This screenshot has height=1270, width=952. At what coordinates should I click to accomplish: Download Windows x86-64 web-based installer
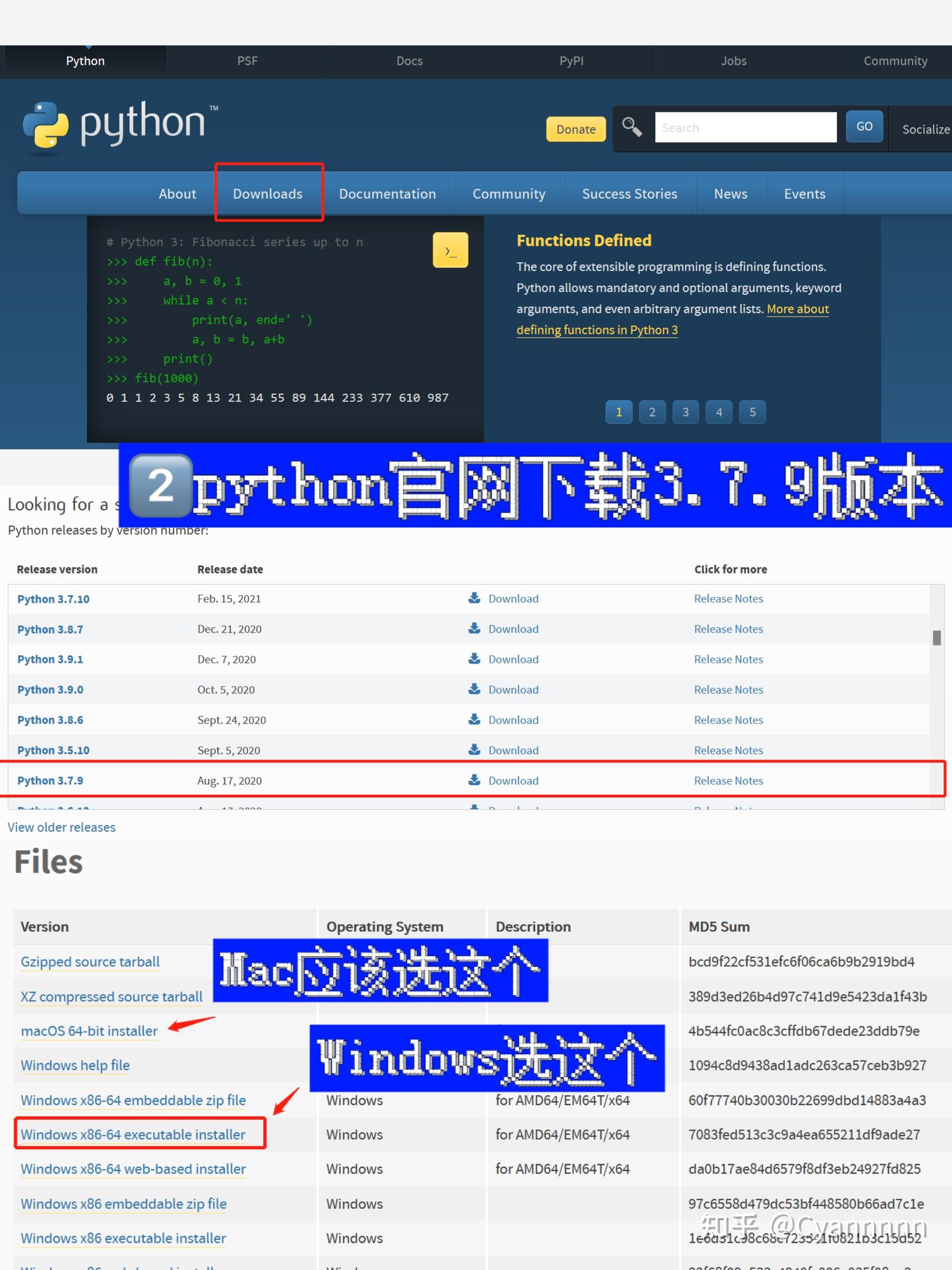click(x=133, y=1169)
